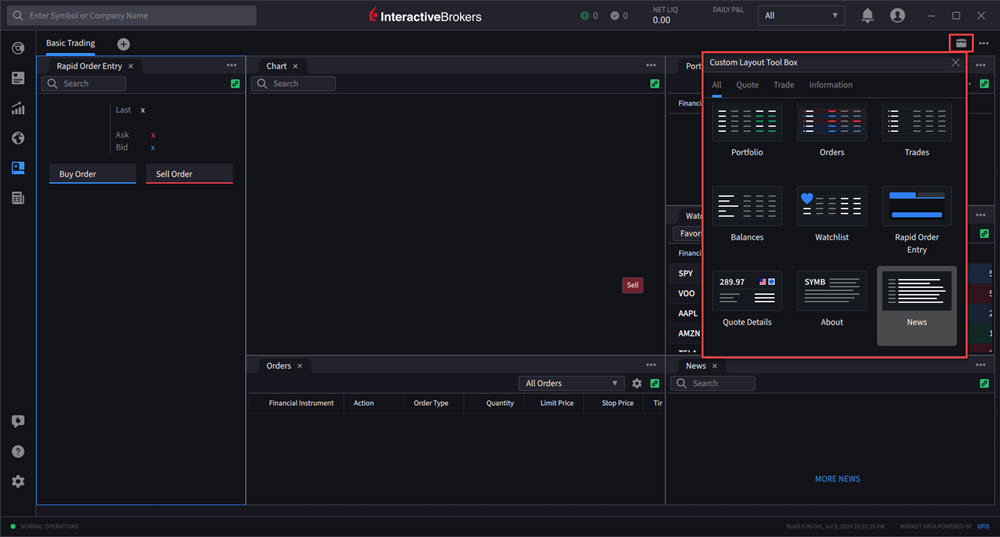
Task: Click the top symbol or company search field
Action: [132, 15]
